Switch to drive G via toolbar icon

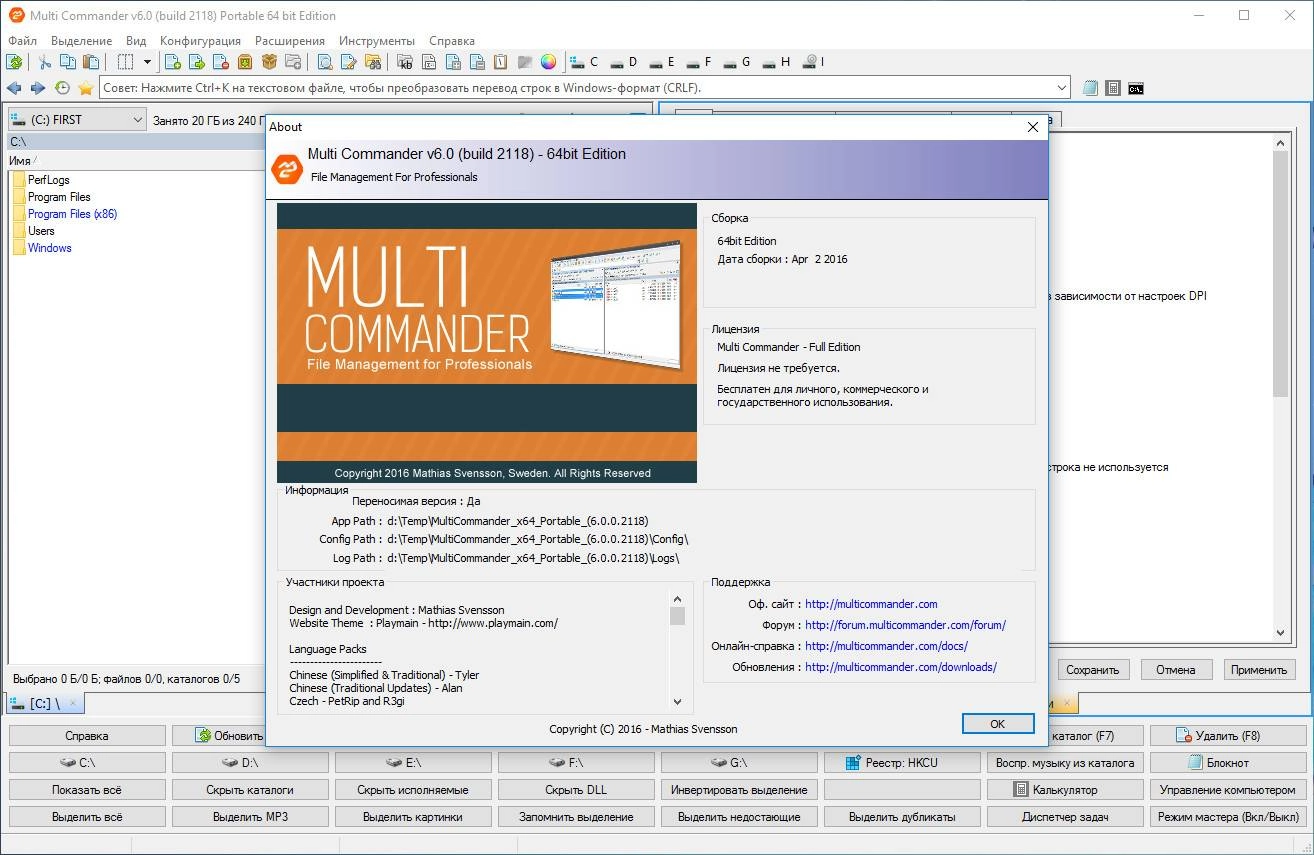click(x=736, y=62)
